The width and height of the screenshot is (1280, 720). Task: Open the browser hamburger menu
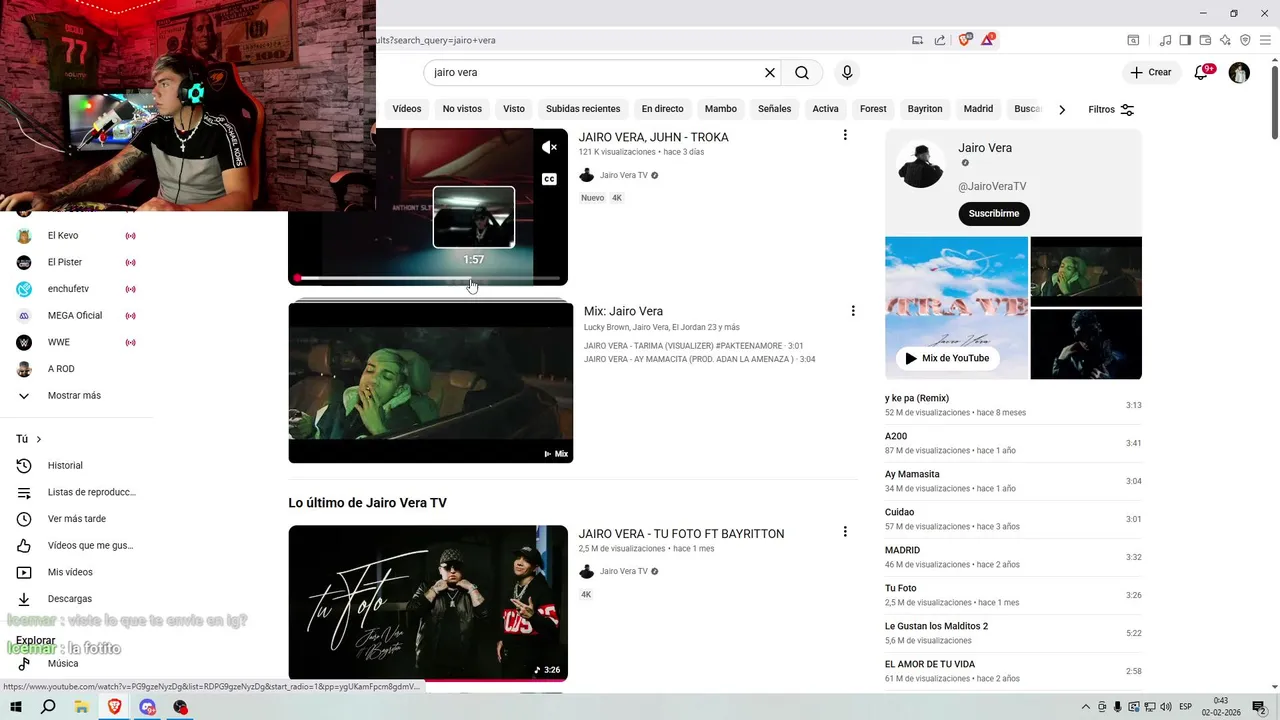(1266, 40)
